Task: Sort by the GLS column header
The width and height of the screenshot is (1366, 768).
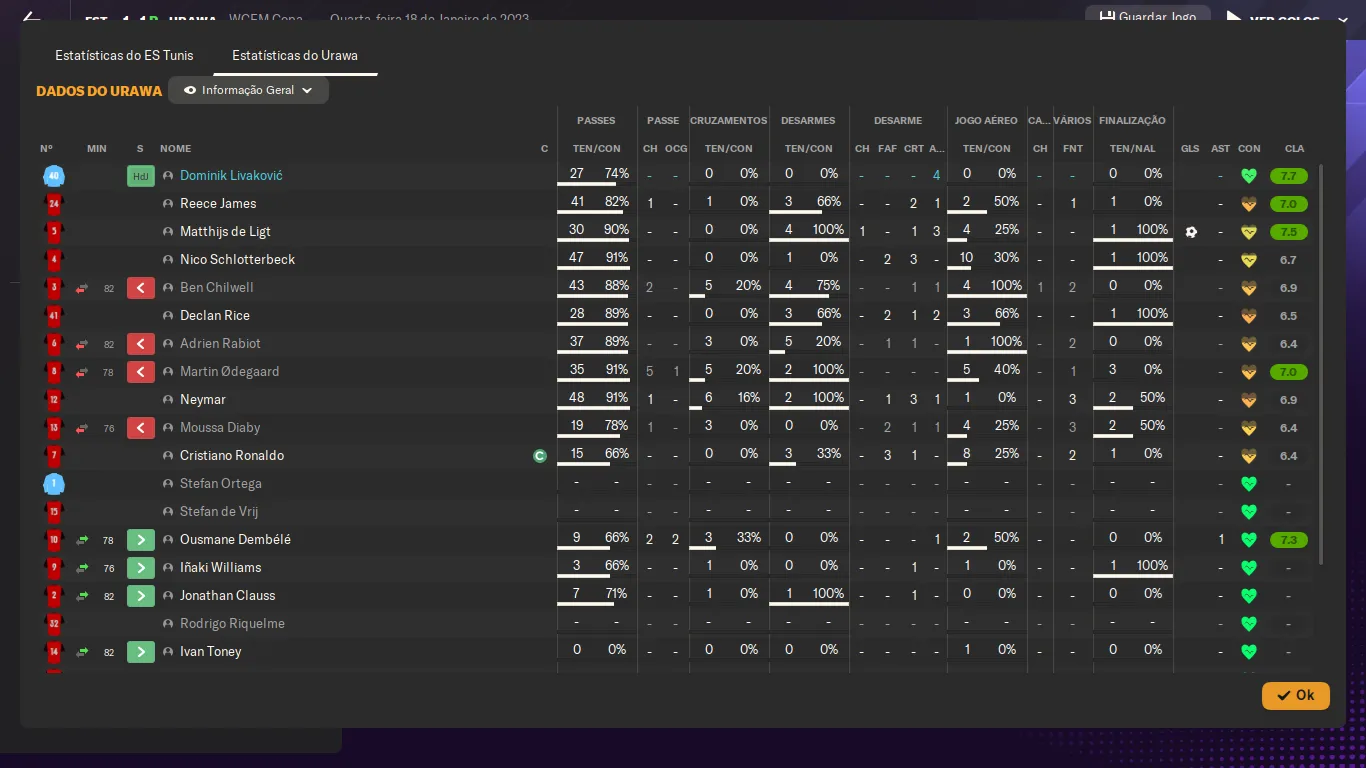Action: point(1190,149)
